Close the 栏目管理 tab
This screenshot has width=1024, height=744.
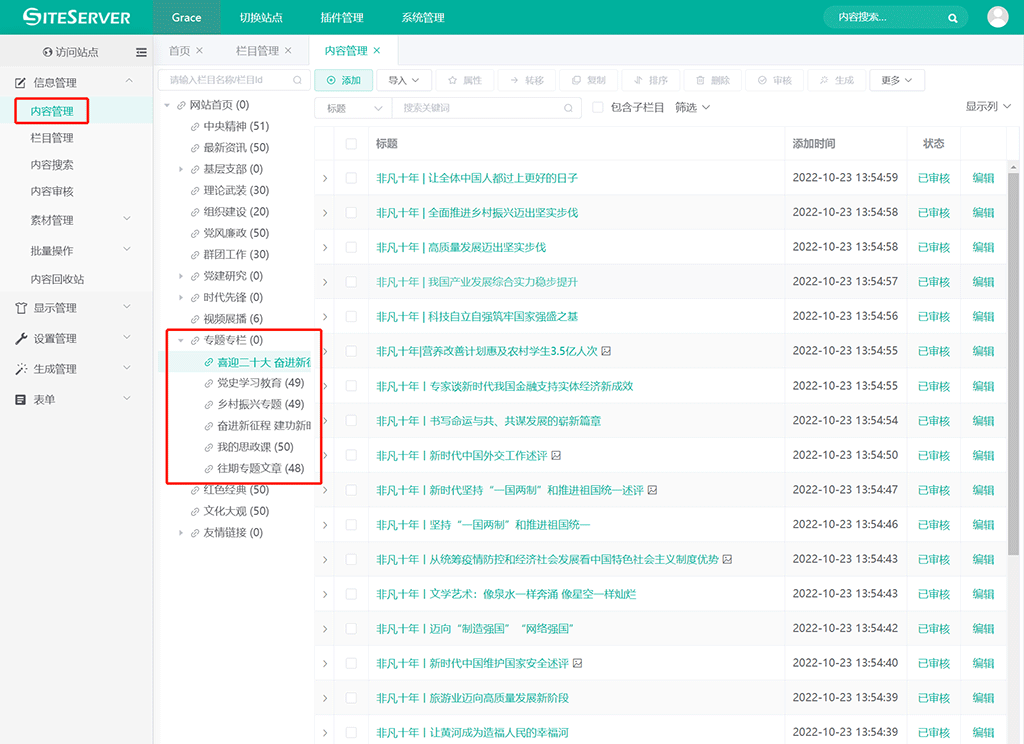tap(288, 51)
